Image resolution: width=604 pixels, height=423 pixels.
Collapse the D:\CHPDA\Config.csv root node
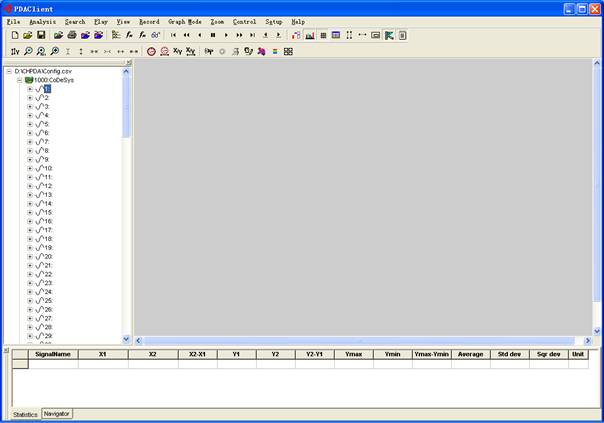pos(9,71)
